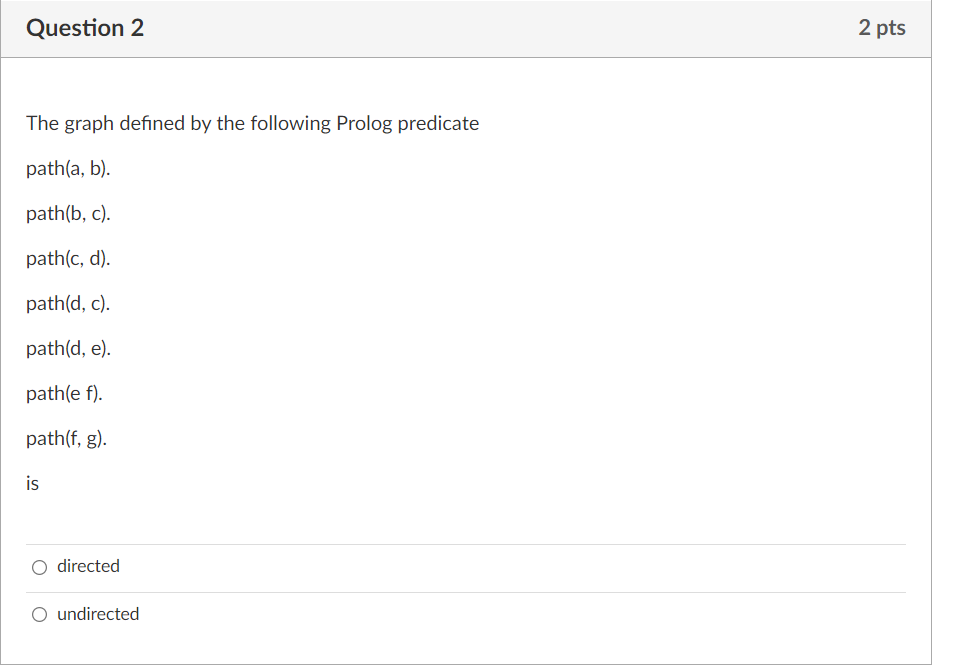Click the fact line "path(d, c)."
956x669 pixels.
coord(68,303)
